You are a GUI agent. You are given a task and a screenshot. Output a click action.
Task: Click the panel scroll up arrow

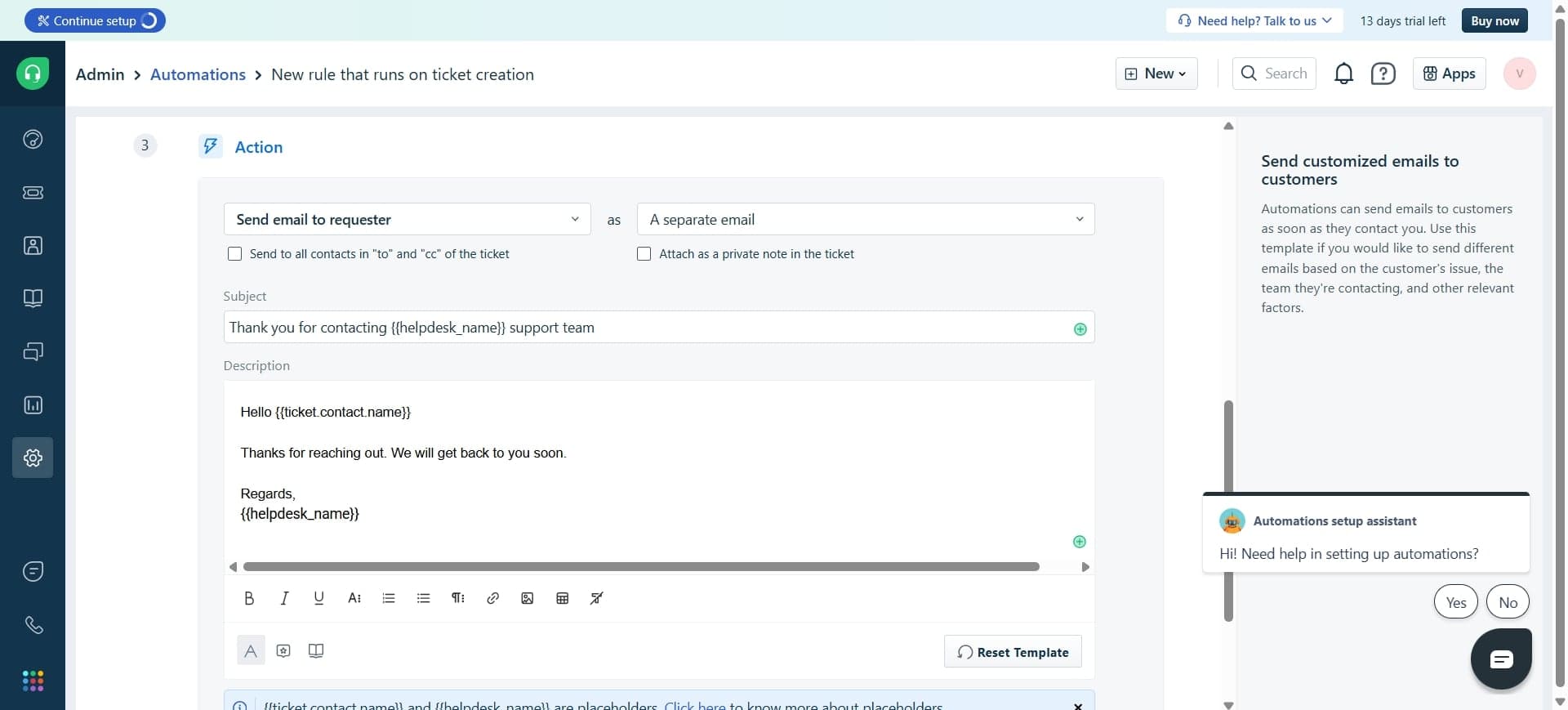tap(1228, 126)
